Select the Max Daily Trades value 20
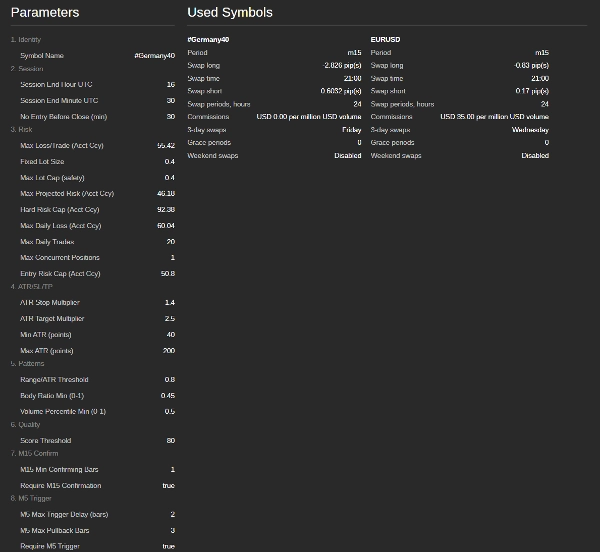 point(171,242)
